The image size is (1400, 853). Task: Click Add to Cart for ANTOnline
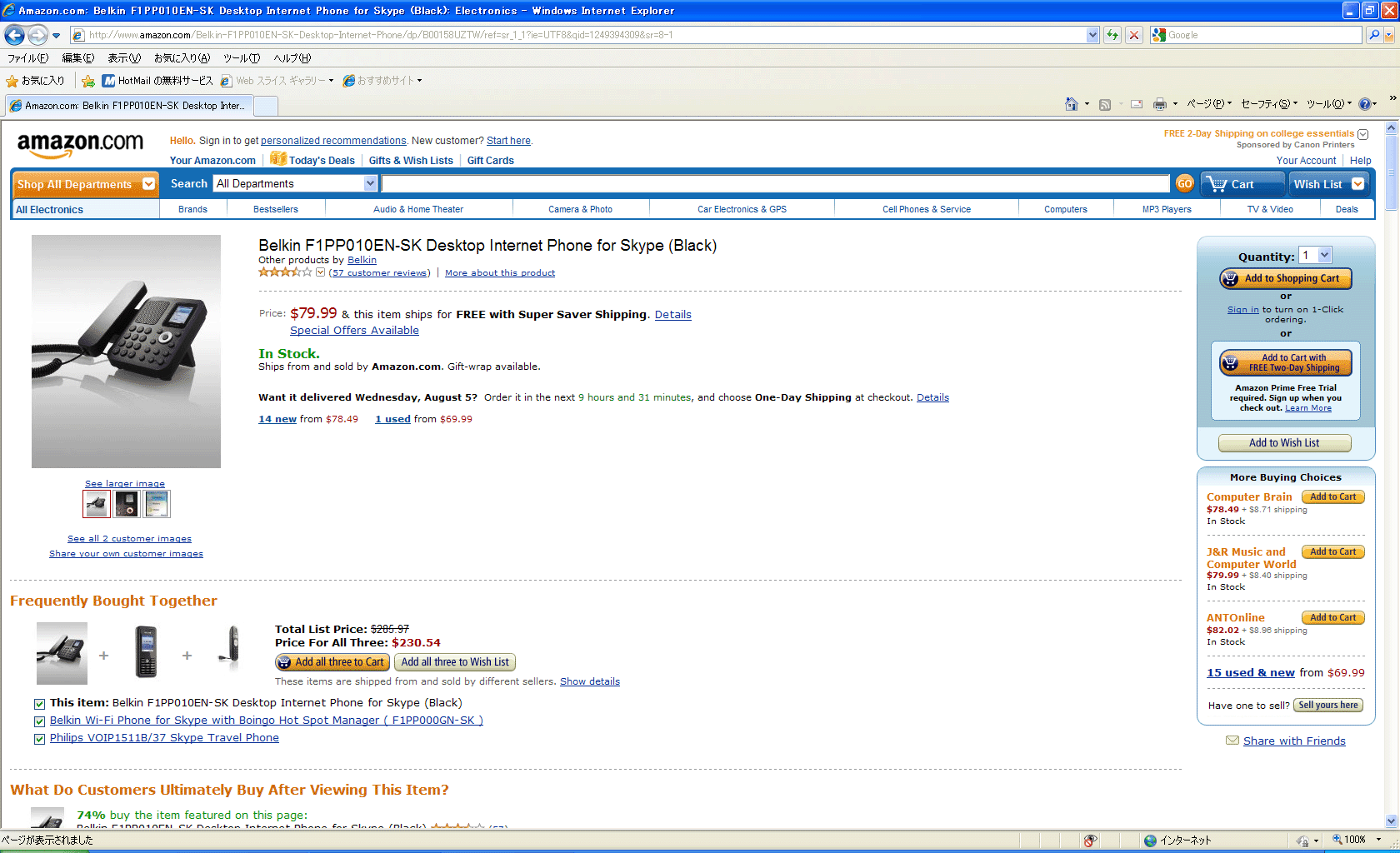(1332, 618)
